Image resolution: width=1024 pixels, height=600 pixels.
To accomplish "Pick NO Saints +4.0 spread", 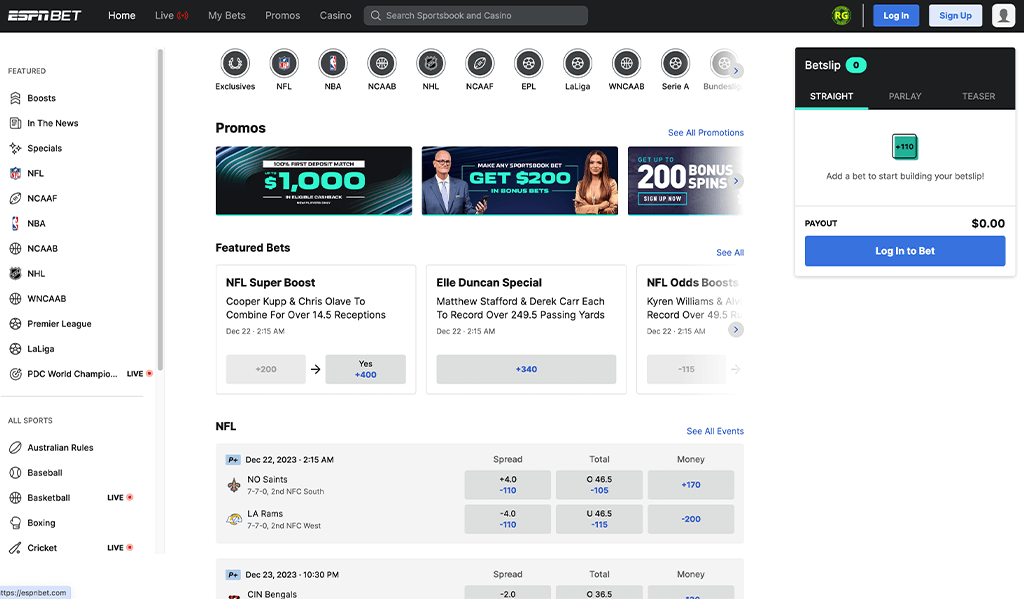I will tap(507, 484).
